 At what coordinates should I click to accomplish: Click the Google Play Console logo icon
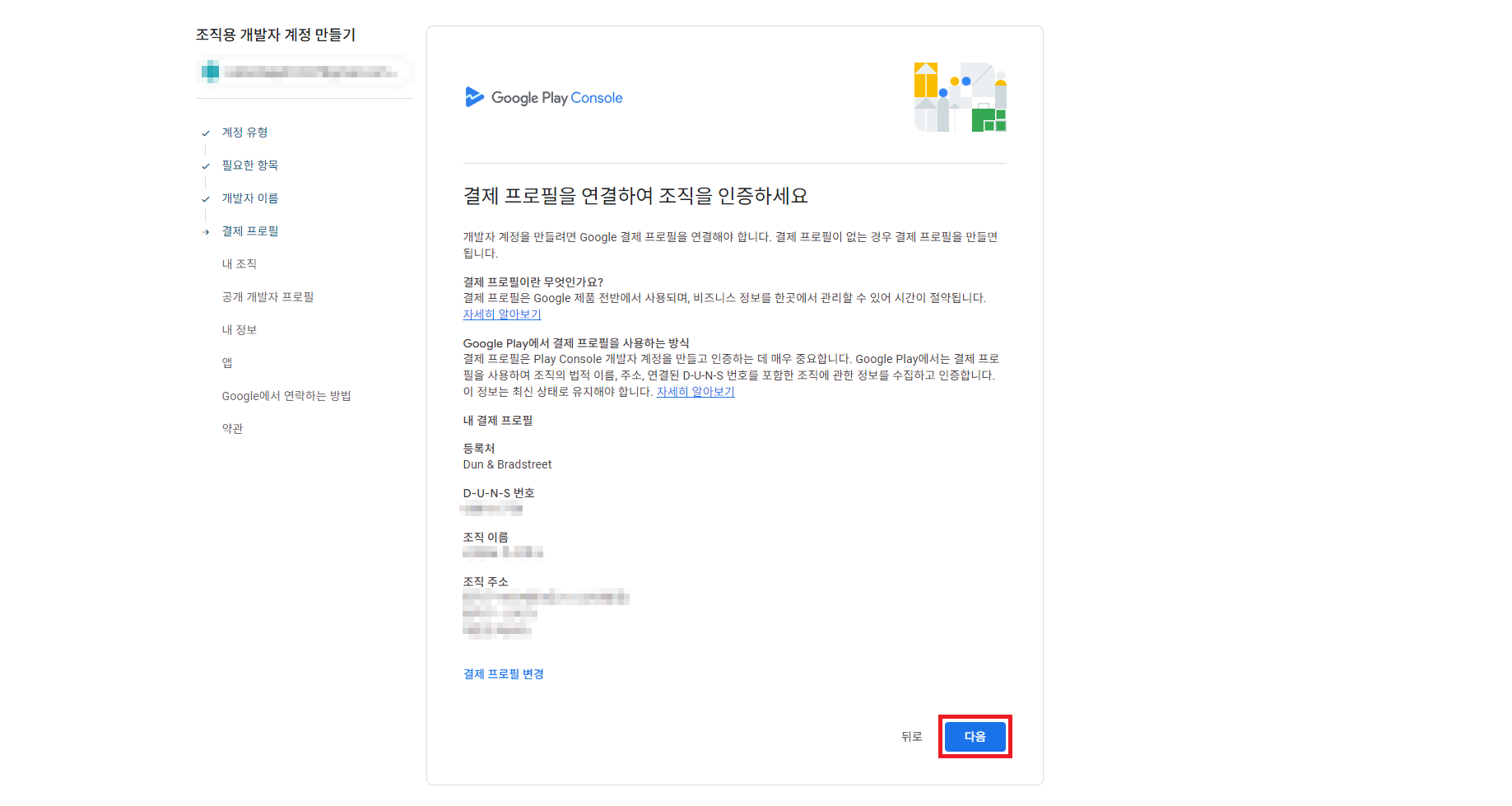[474, 97]
